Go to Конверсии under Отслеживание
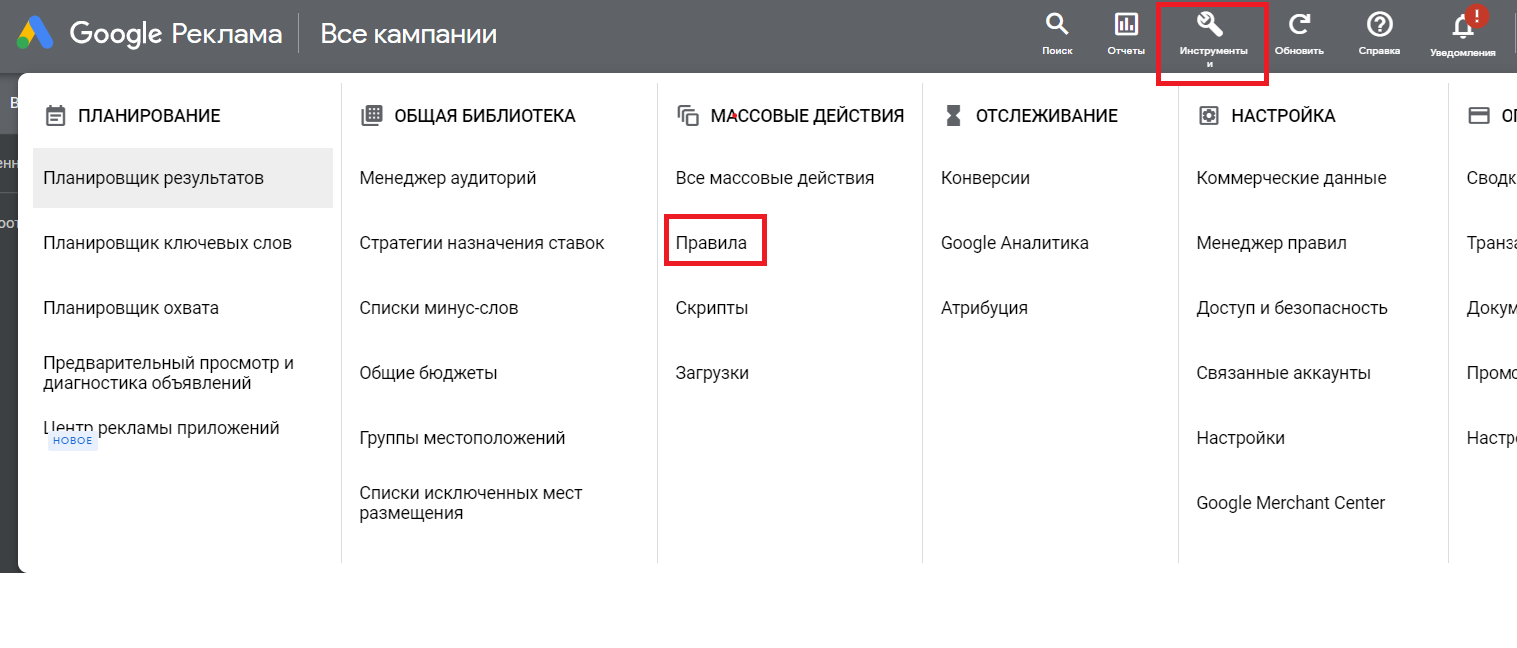The width and height of the screenshot is (1517, 648). (985, 178)
